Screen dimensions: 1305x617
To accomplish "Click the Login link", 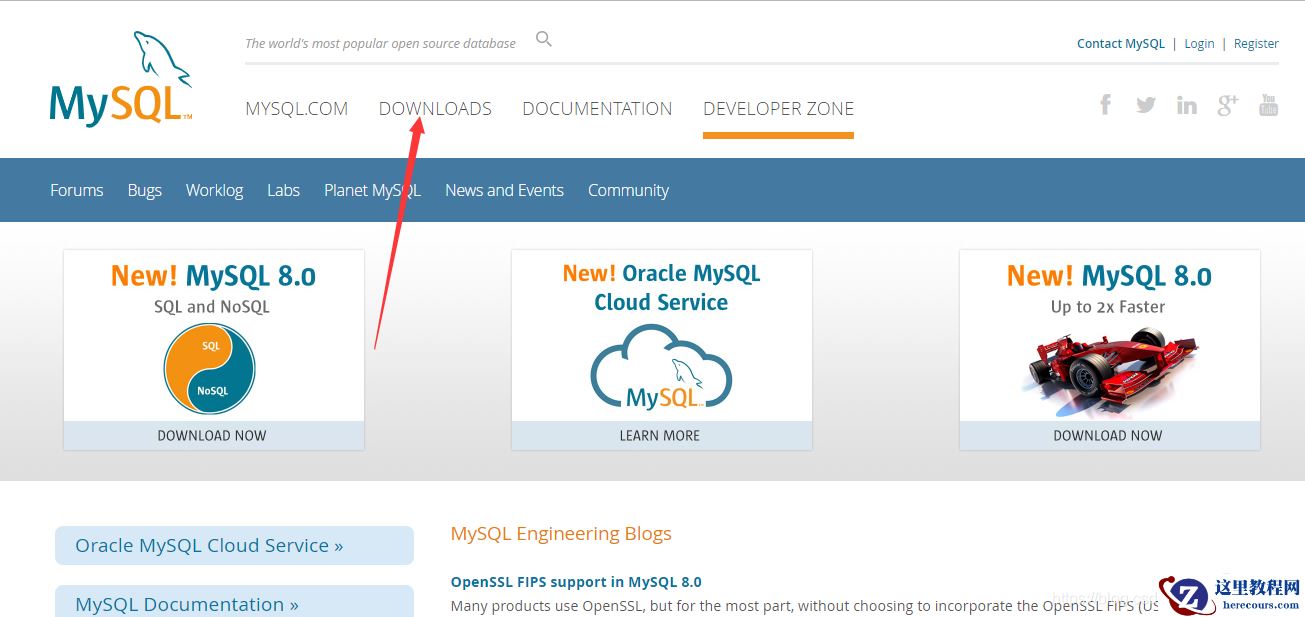I will pyautogui.click(x=1199, y=44).
